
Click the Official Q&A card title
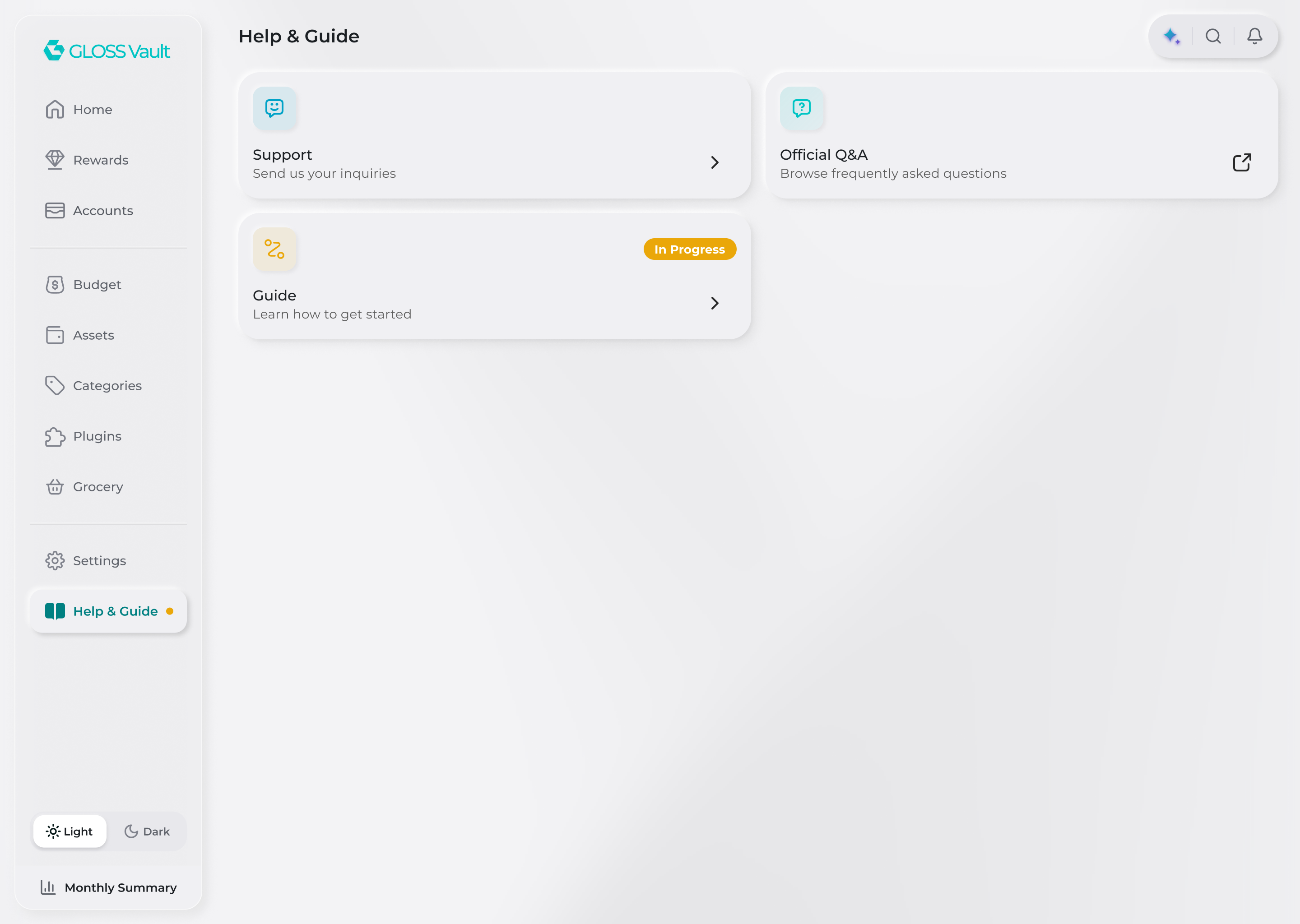tap(824, 155)
